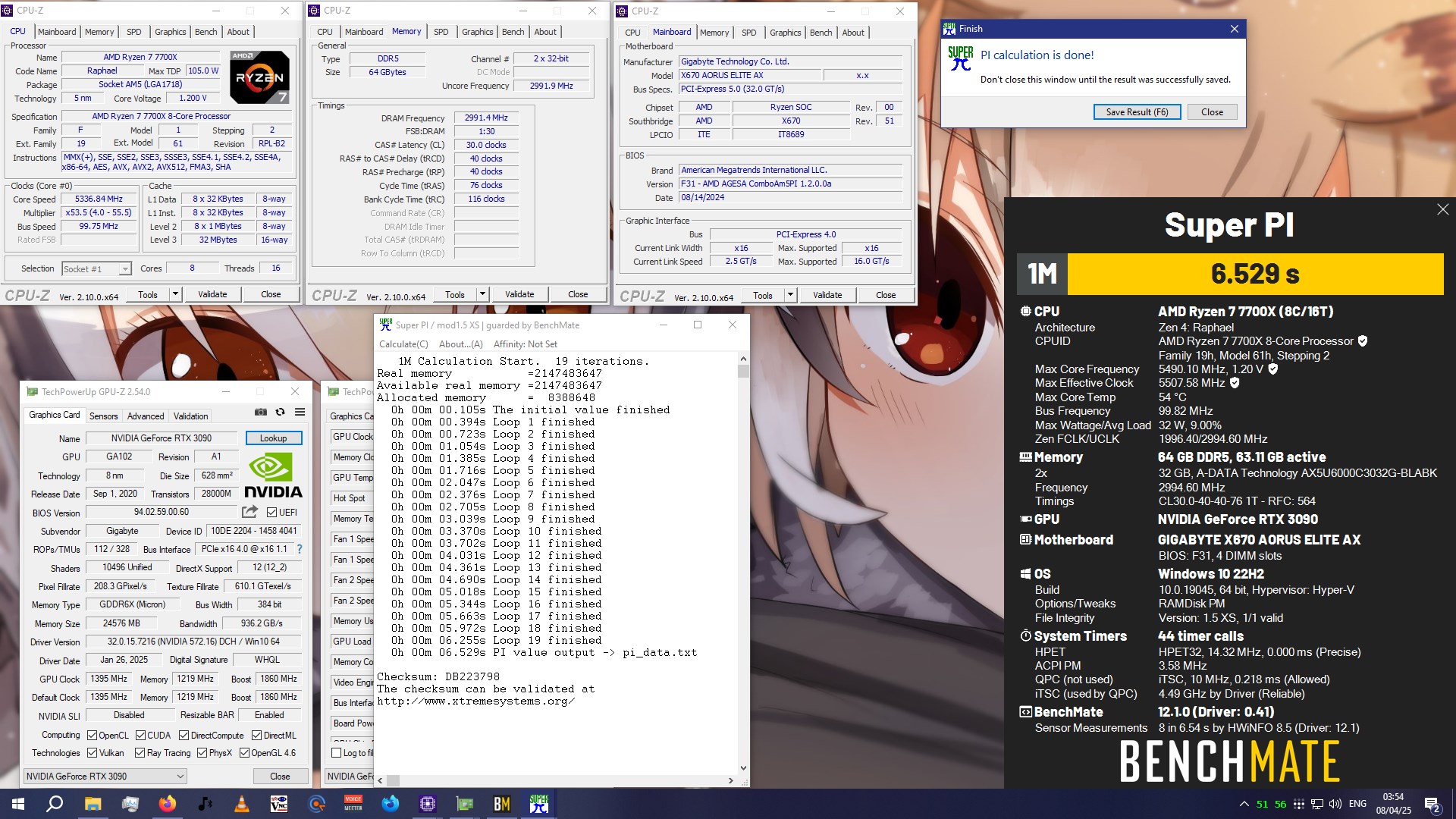Open volume control in system tray
The image size is (1456, 819).
click(x=1335, y=804)
